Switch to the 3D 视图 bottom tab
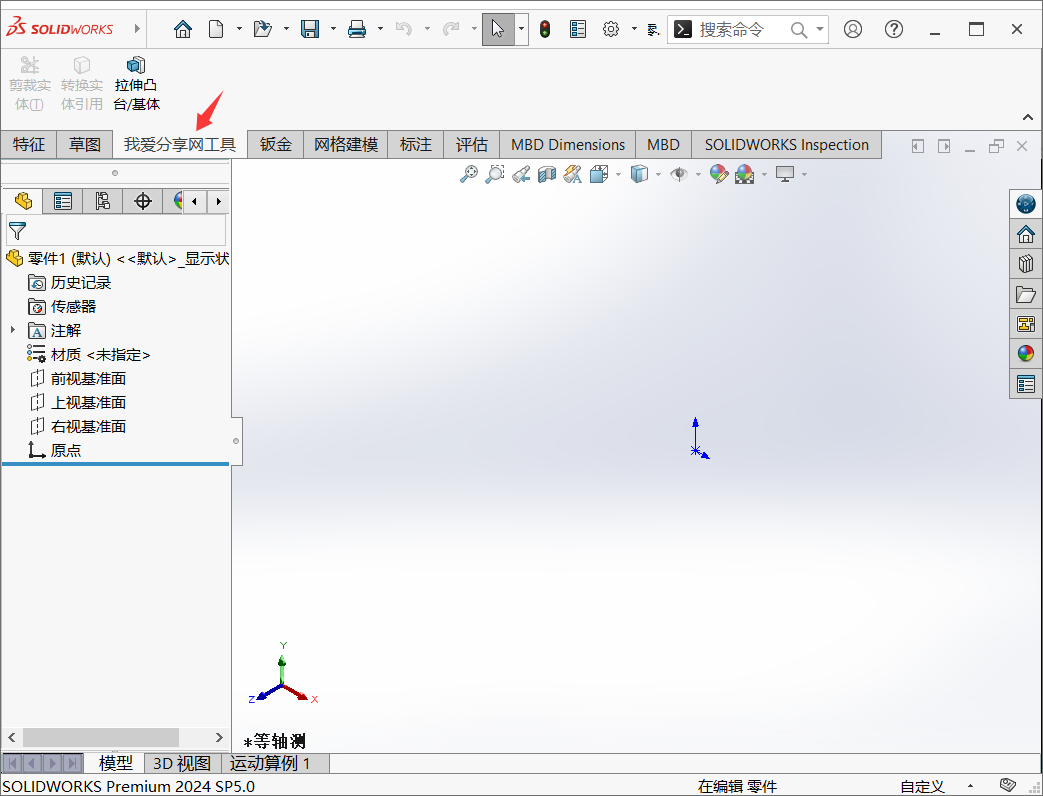Viewport: 1043px width, 796px height. pos(181,763)
